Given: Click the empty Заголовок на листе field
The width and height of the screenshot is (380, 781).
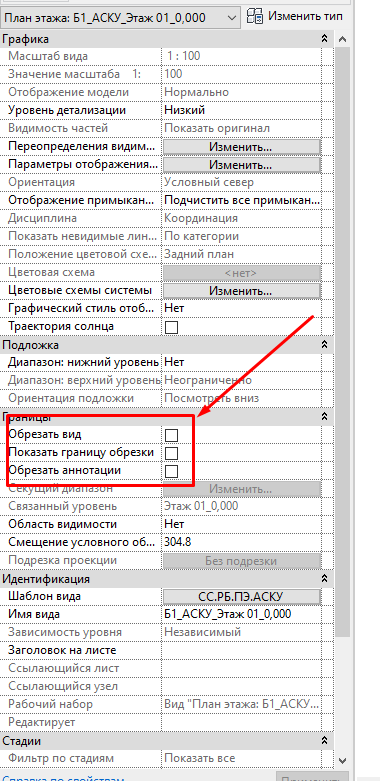Looking at the screenshot, I should tap(242, 650).
